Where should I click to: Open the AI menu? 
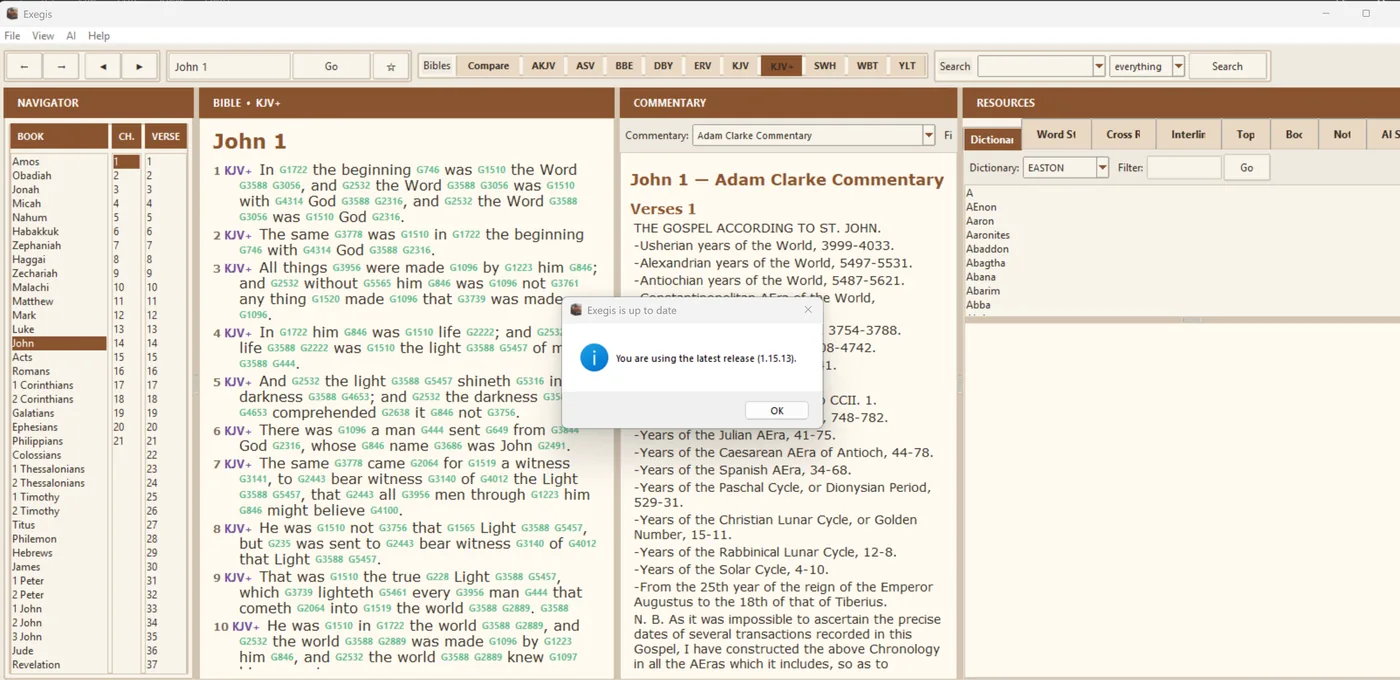[71, 36]
